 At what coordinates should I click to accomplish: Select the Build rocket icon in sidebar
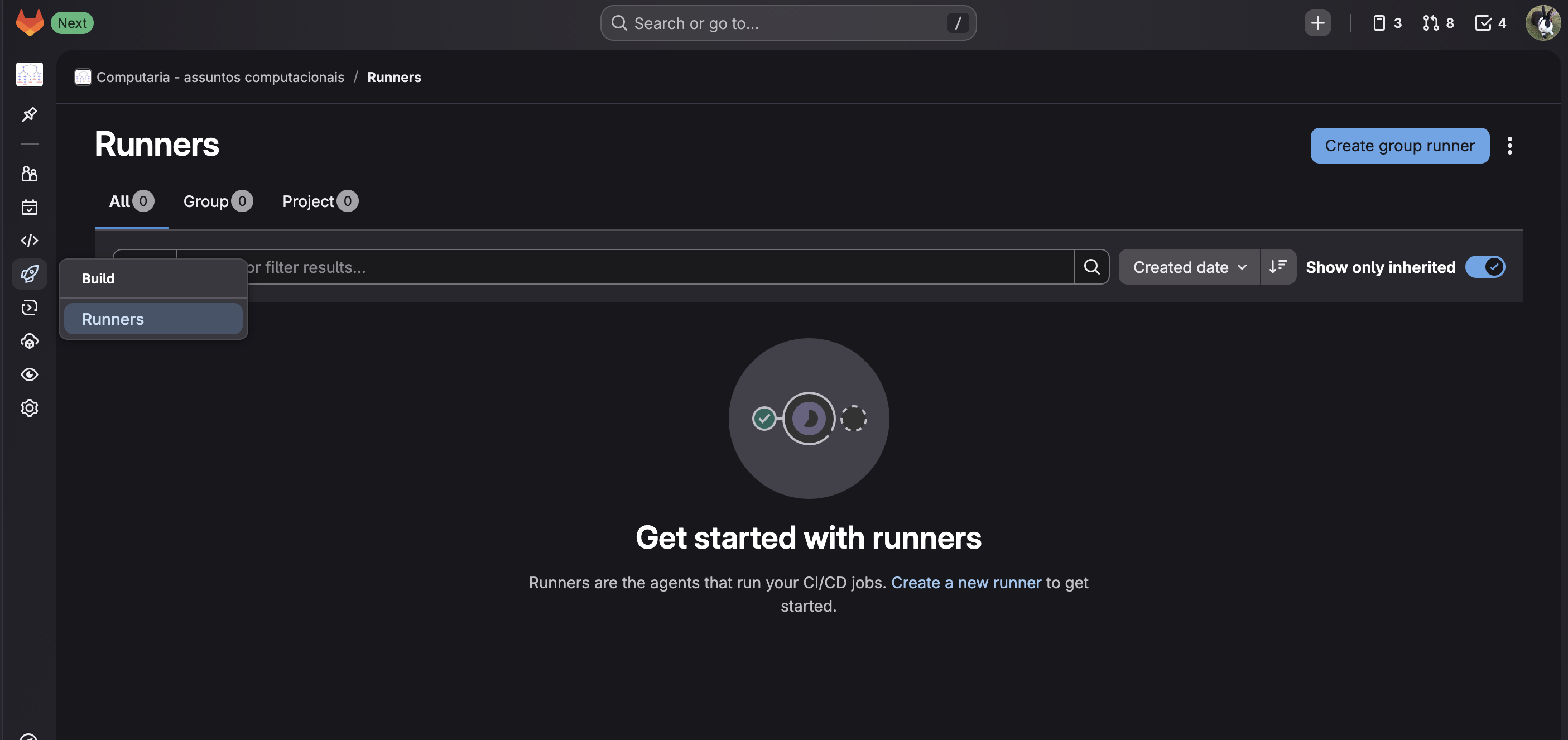point(29,274)
